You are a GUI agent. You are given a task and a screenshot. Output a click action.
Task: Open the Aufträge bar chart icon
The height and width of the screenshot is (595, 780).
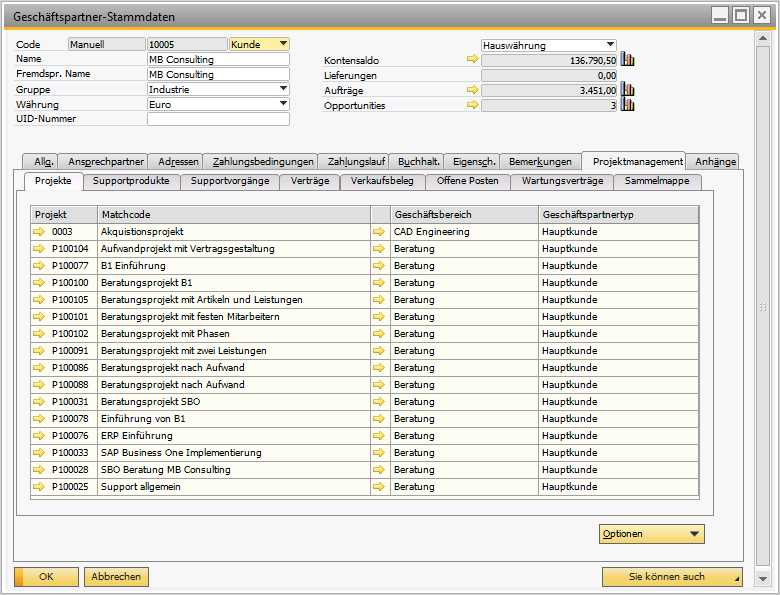628,90
